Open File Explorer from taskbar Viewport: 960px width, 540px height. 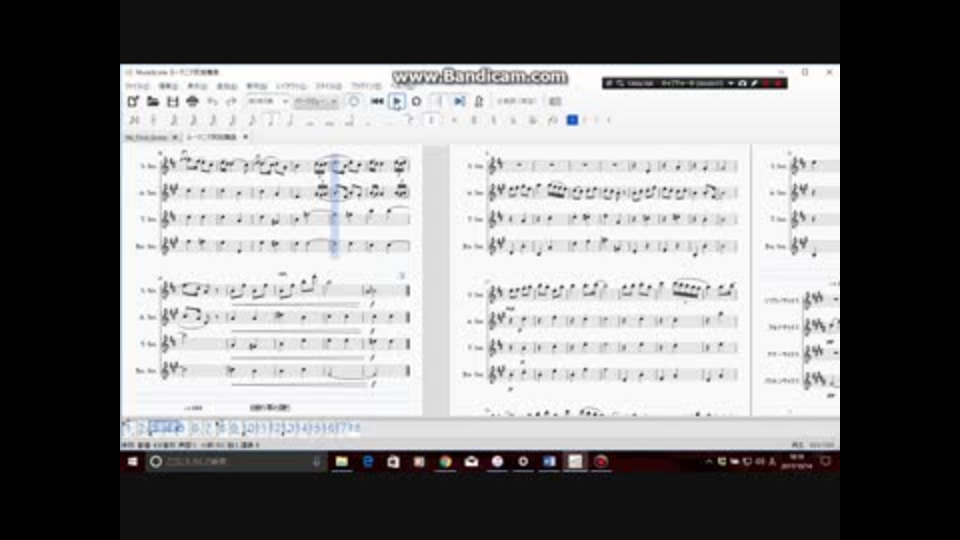tap(342, 462)
